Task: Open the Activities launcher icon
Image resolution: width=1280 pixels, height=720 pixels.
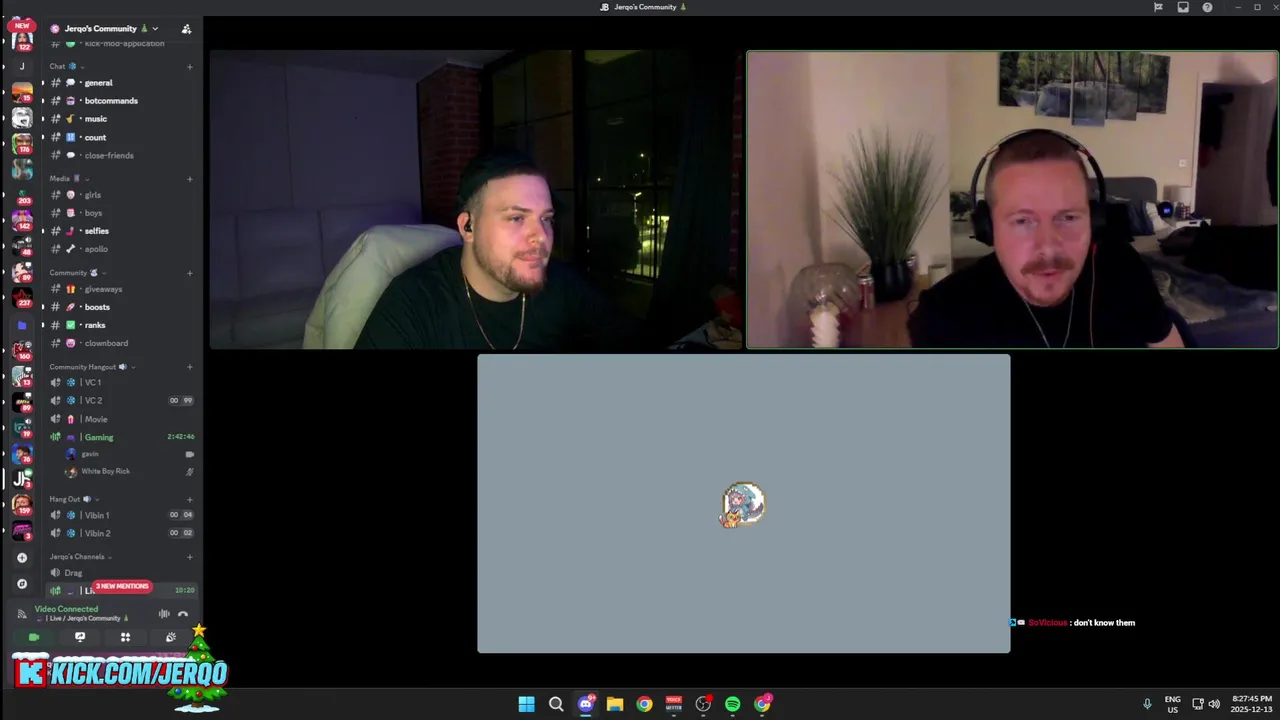Action: pos(125,637)
